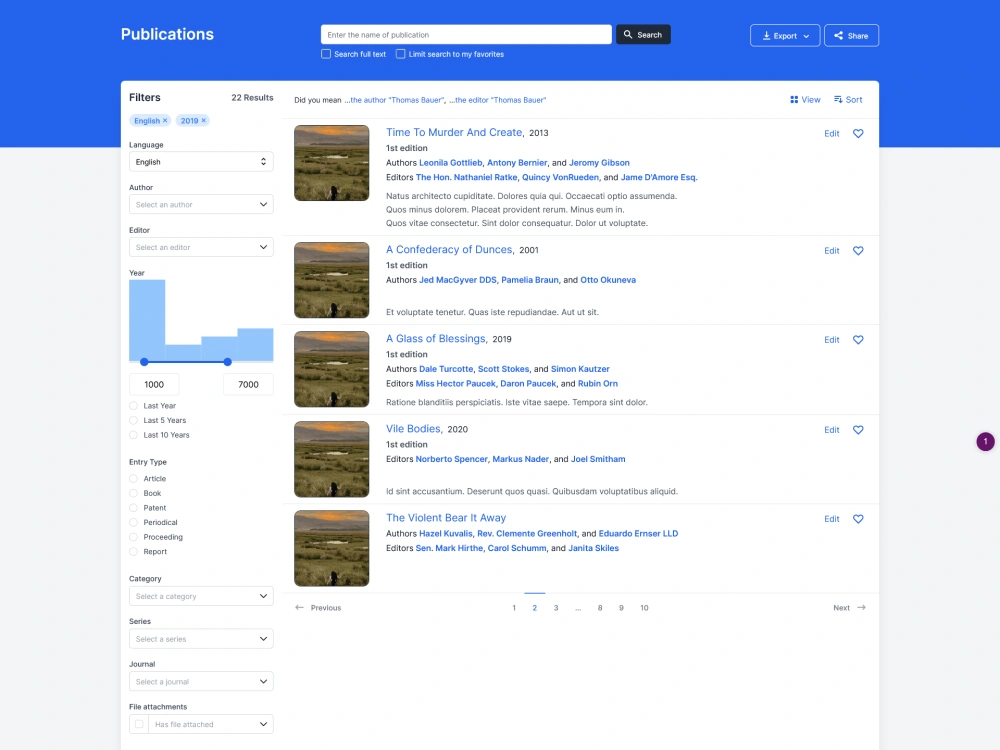Enable the "Search full text" checkbox
1000x750 pixels.
point(325,54)
